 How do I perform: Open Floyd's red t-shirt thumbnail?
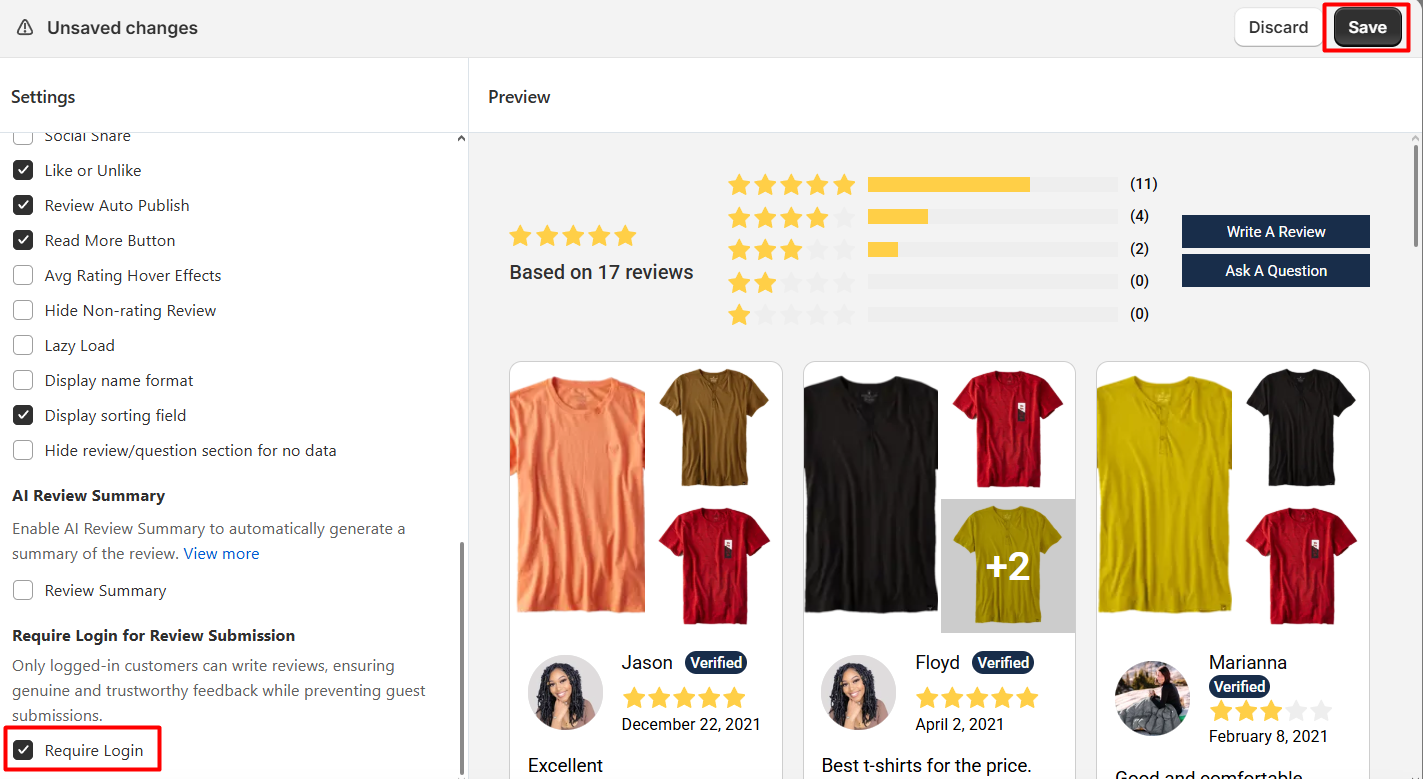click(x=1007, y=427)
